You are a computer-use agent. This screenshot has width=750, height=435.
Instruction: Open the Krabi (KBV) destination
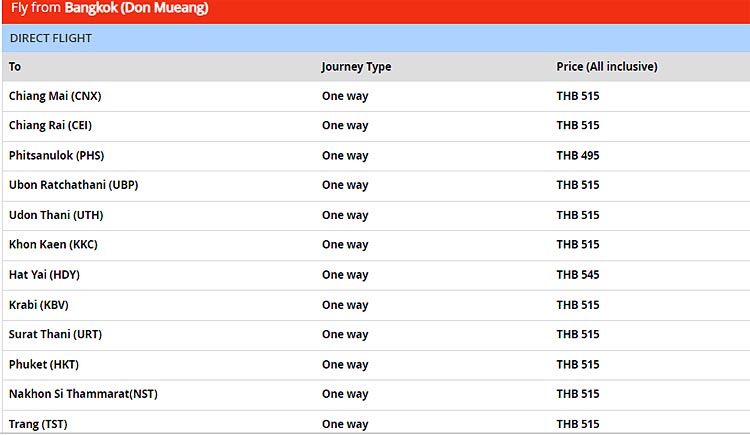point(39,305)
